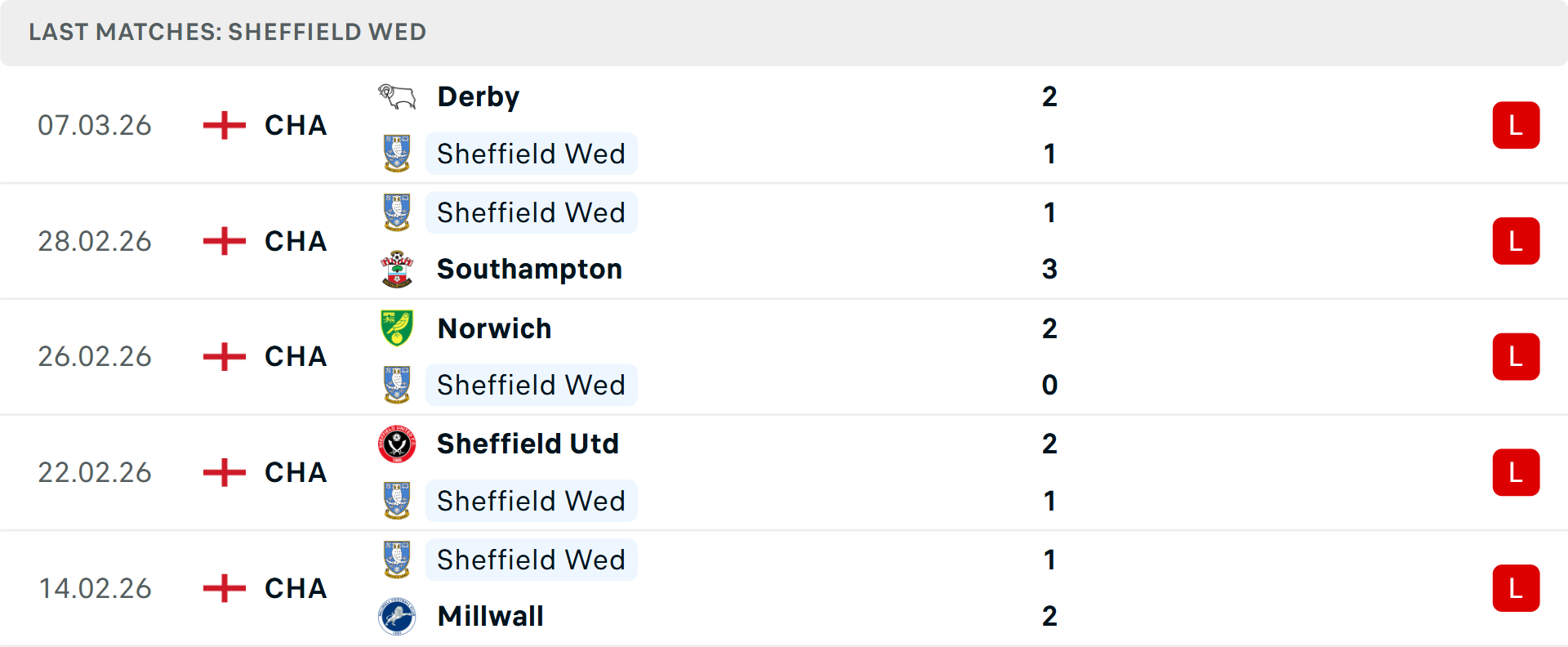Click the date 22.02.26
1568x647 pixels.
[x=95, y=472]
